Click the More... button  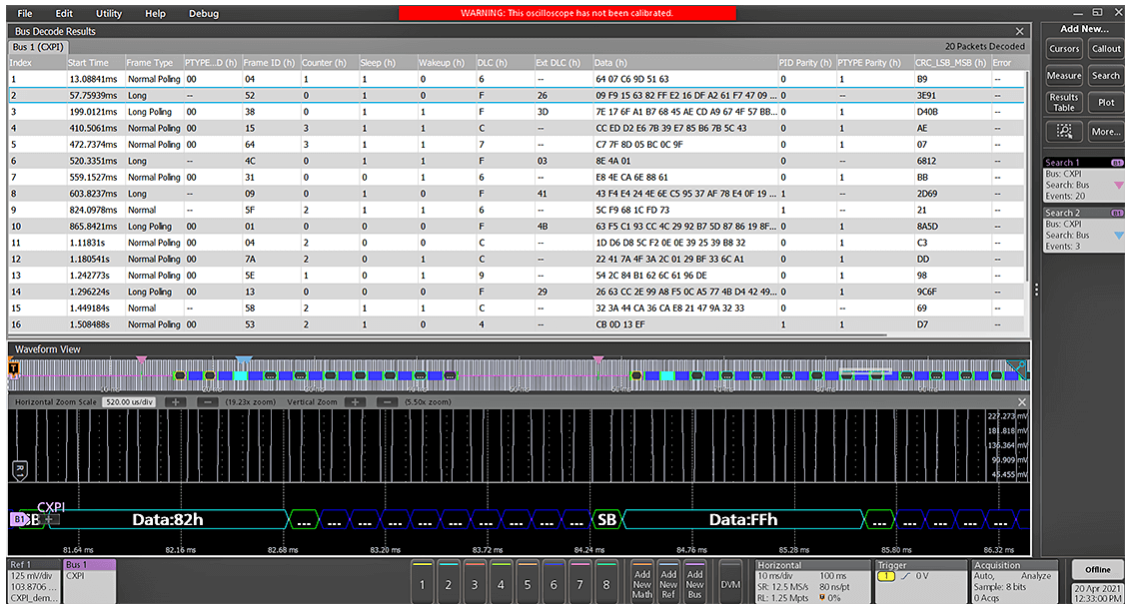pos(1106,131)
